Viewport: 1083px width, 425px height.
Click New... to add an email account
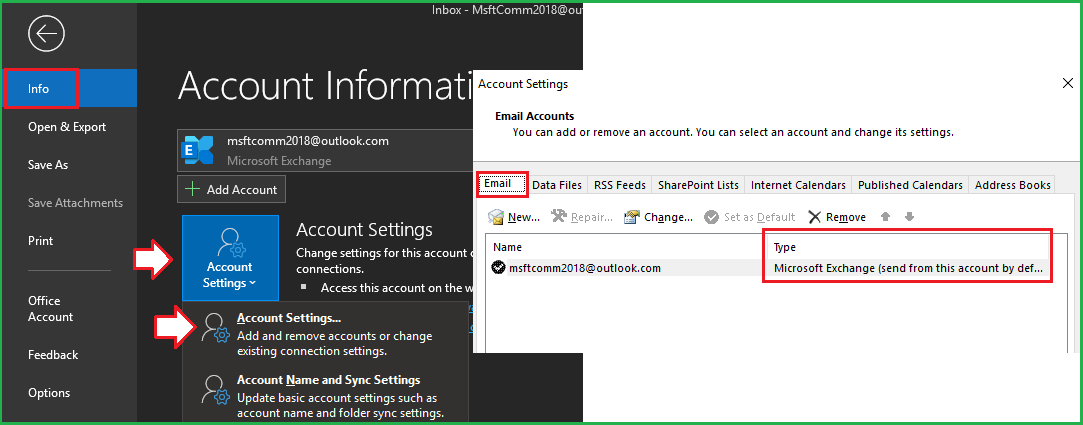514,217
